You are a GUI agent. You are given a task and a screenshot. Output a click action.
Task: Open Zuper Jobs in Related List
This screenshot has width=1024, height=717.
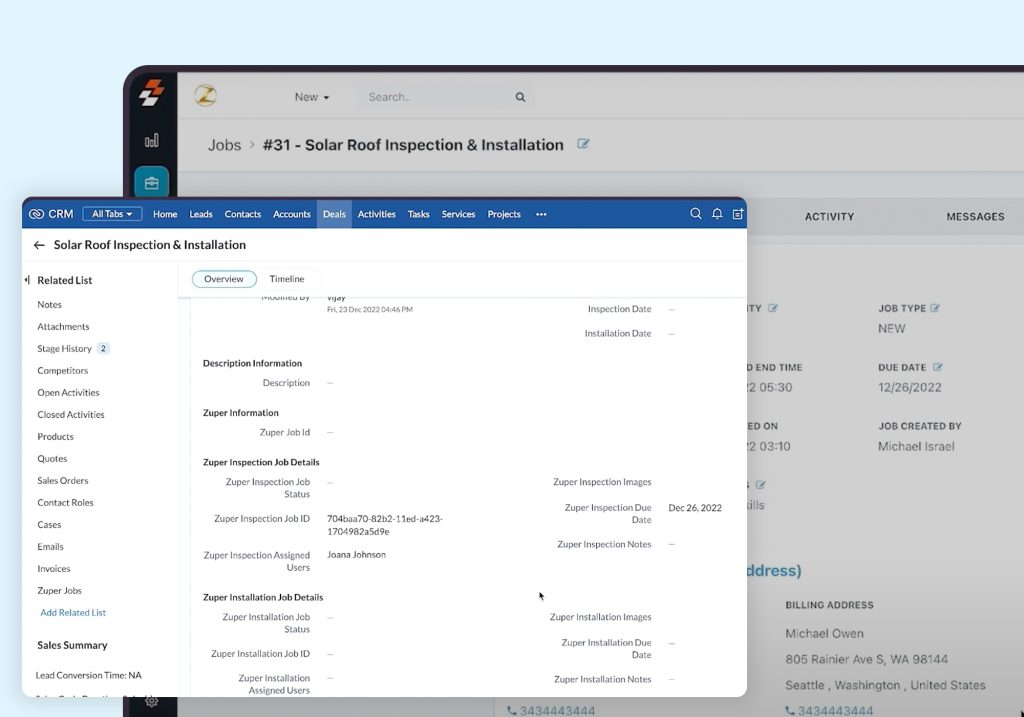[x=59, y=590]
